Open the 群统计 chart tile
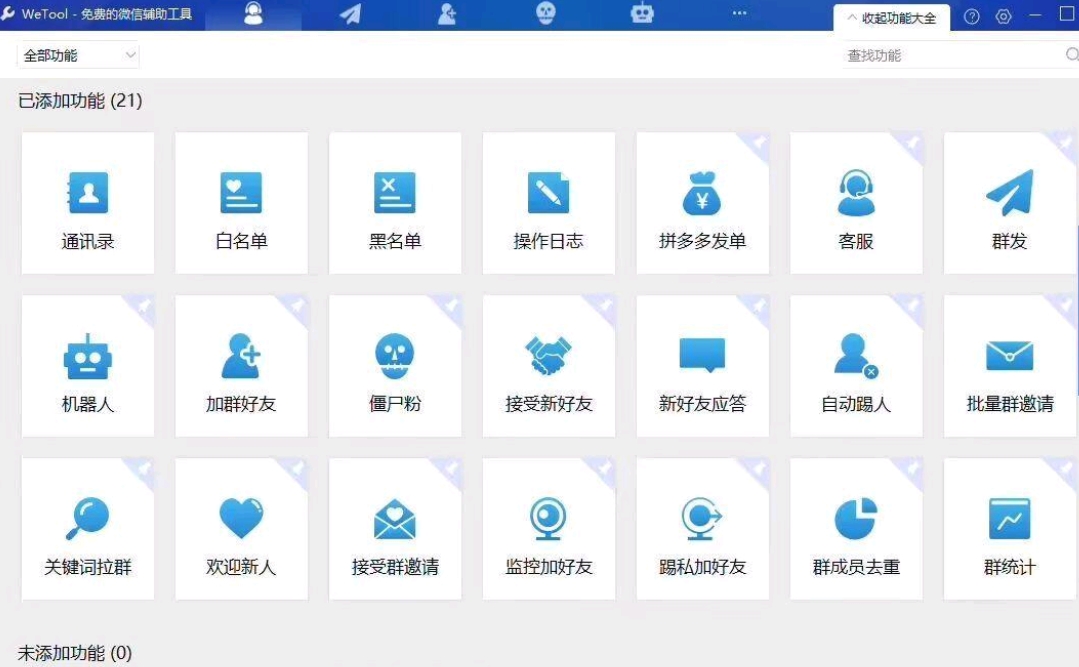 (1009, 530)
